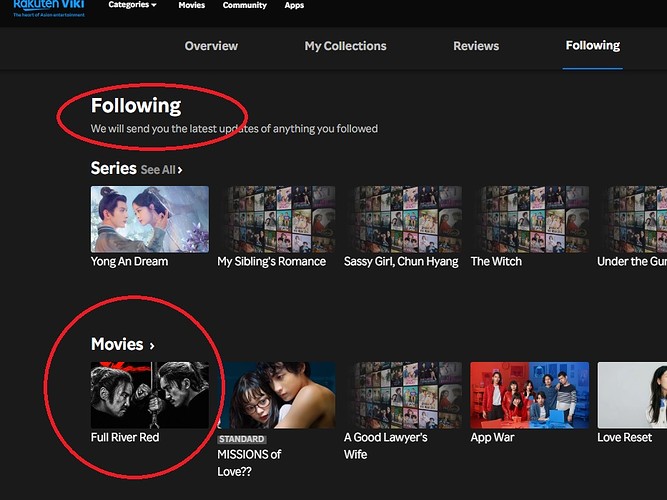
Task: Click the App War title
Action: point(492,438)
